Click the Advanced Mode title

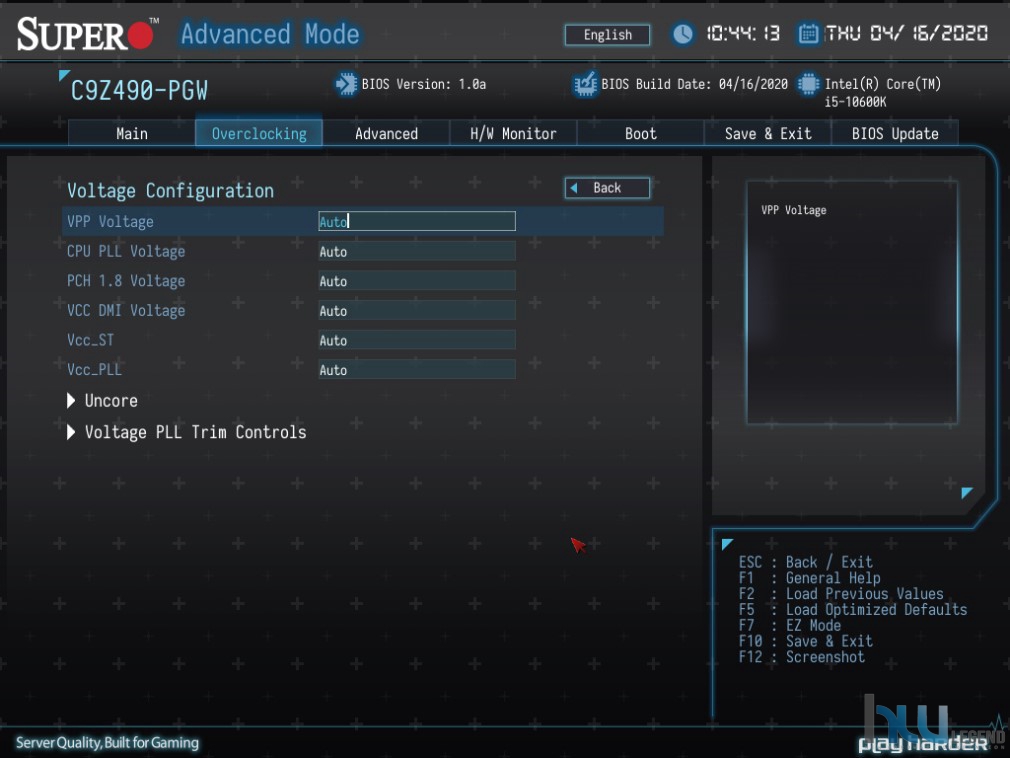[x=269, y=33]
